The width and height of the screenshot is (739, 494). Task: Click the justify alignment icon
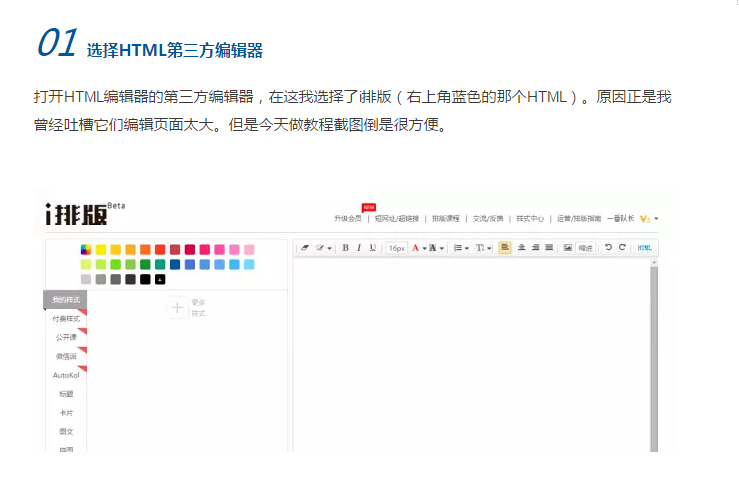pyautogui.click(x=549, y=248)
